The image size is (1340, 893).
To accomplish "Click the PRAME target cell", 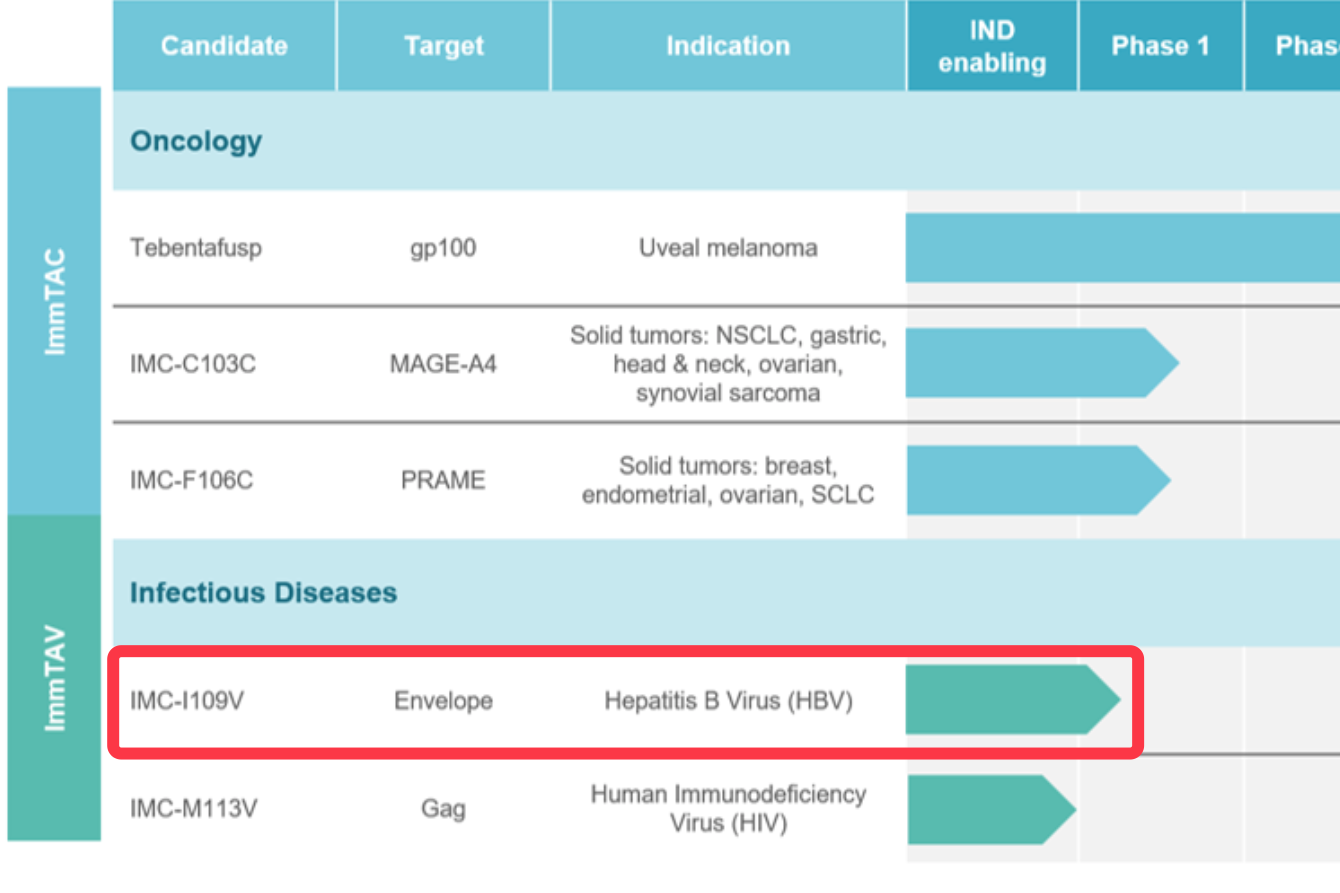I will pos(443,481).
